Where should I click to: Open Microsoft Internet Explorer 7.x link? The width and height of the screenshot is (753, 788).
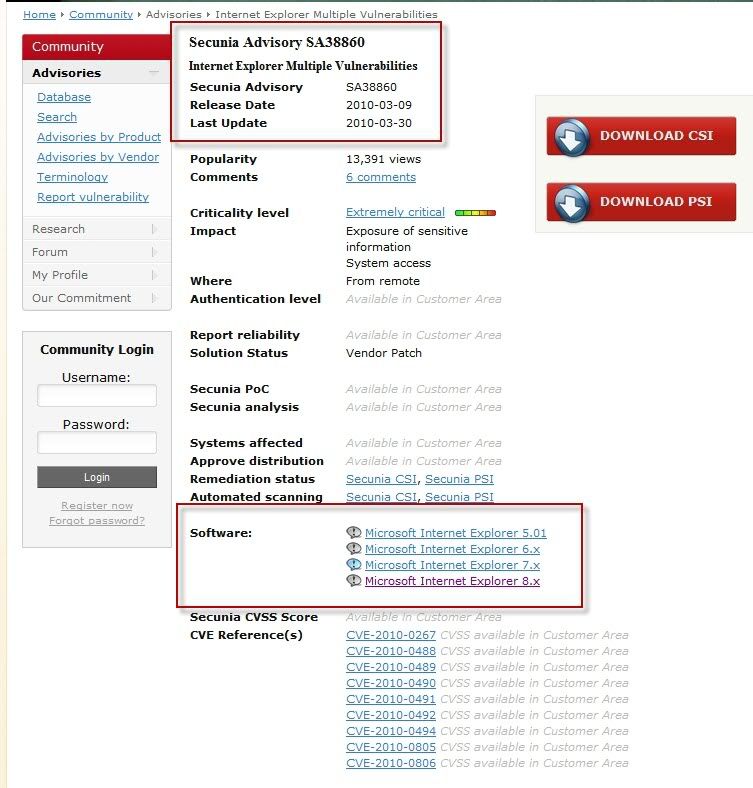click(452, 565)
